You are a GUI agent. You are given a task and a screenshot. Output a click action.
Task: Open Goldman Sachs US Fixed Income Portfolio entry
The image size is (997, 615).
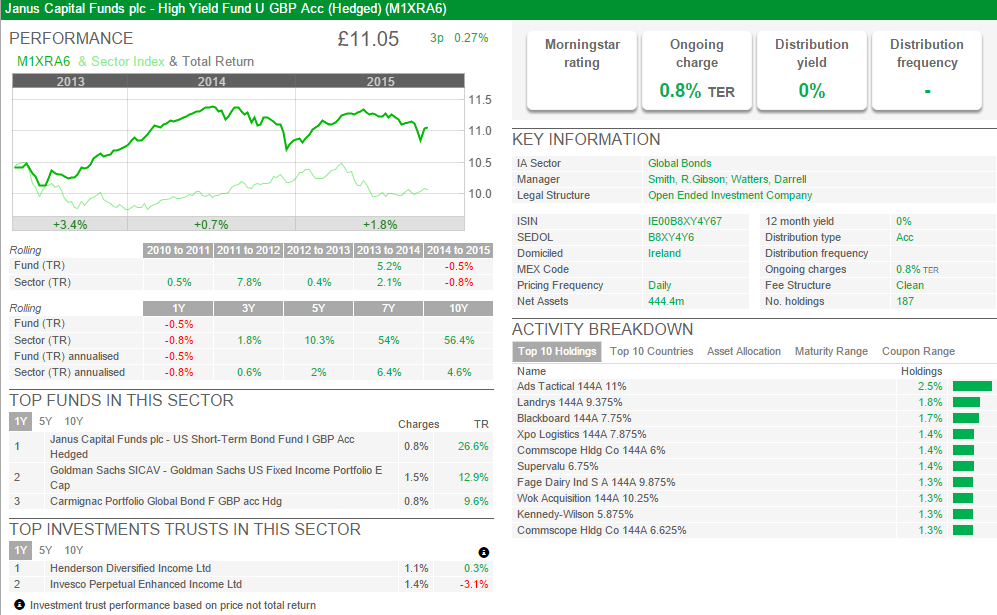216,478
